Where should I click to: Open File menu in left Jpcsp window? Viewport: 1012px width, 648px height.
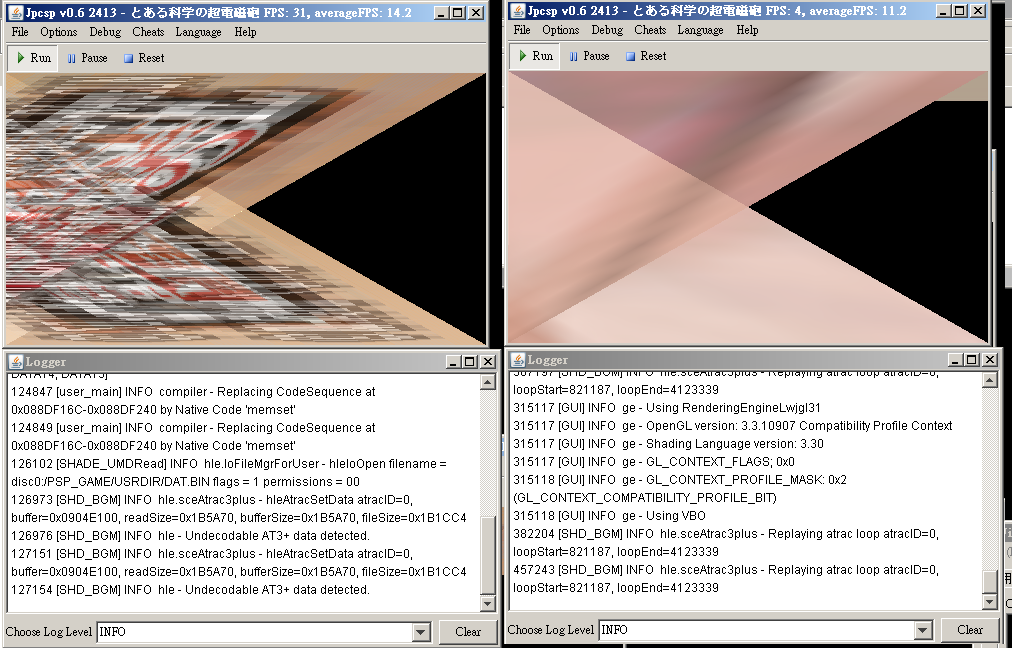point(20,32)
